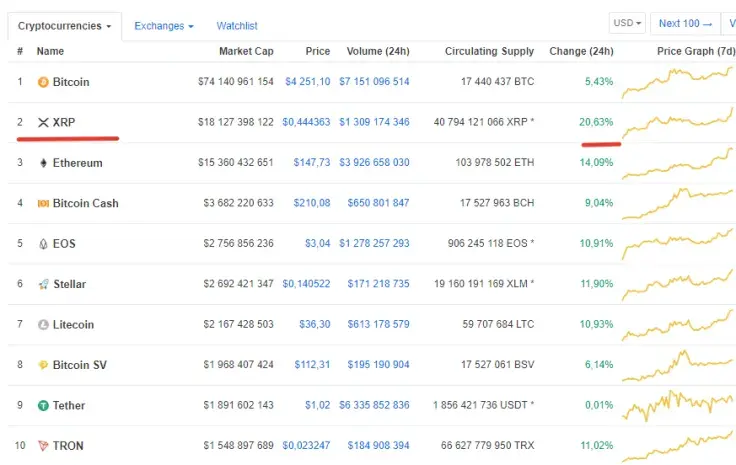736x465 pixels.
Task: Open the Bitcoin Cash name link
Action: coord(85,203)
